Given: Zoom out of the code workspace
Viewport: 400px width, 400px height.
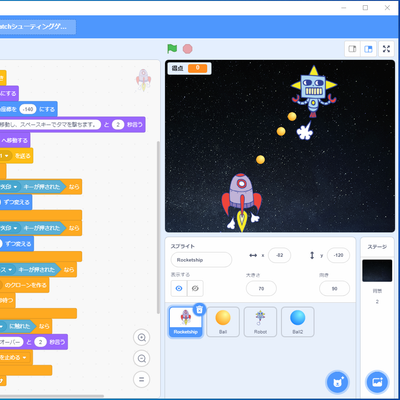Looking at the screenshot, I should click(142, 359).
